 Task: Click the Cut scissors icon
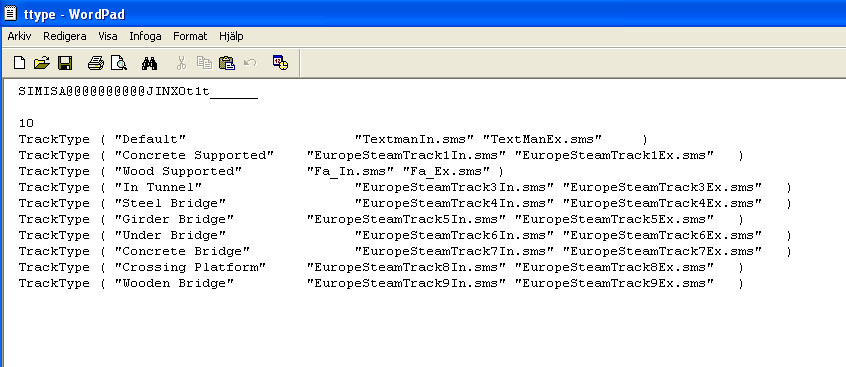(x=181, y=63)
